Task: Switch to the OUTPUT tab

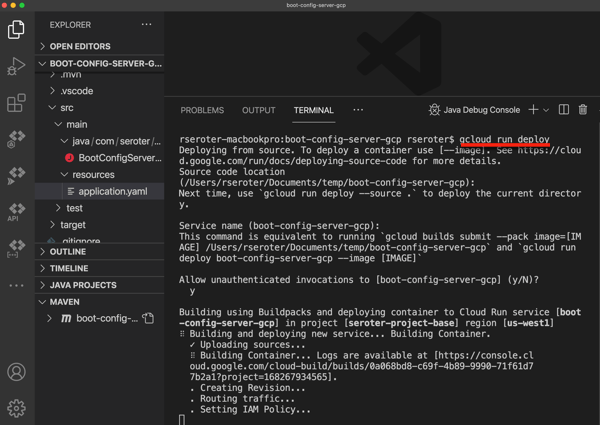Action: (258, 110)
